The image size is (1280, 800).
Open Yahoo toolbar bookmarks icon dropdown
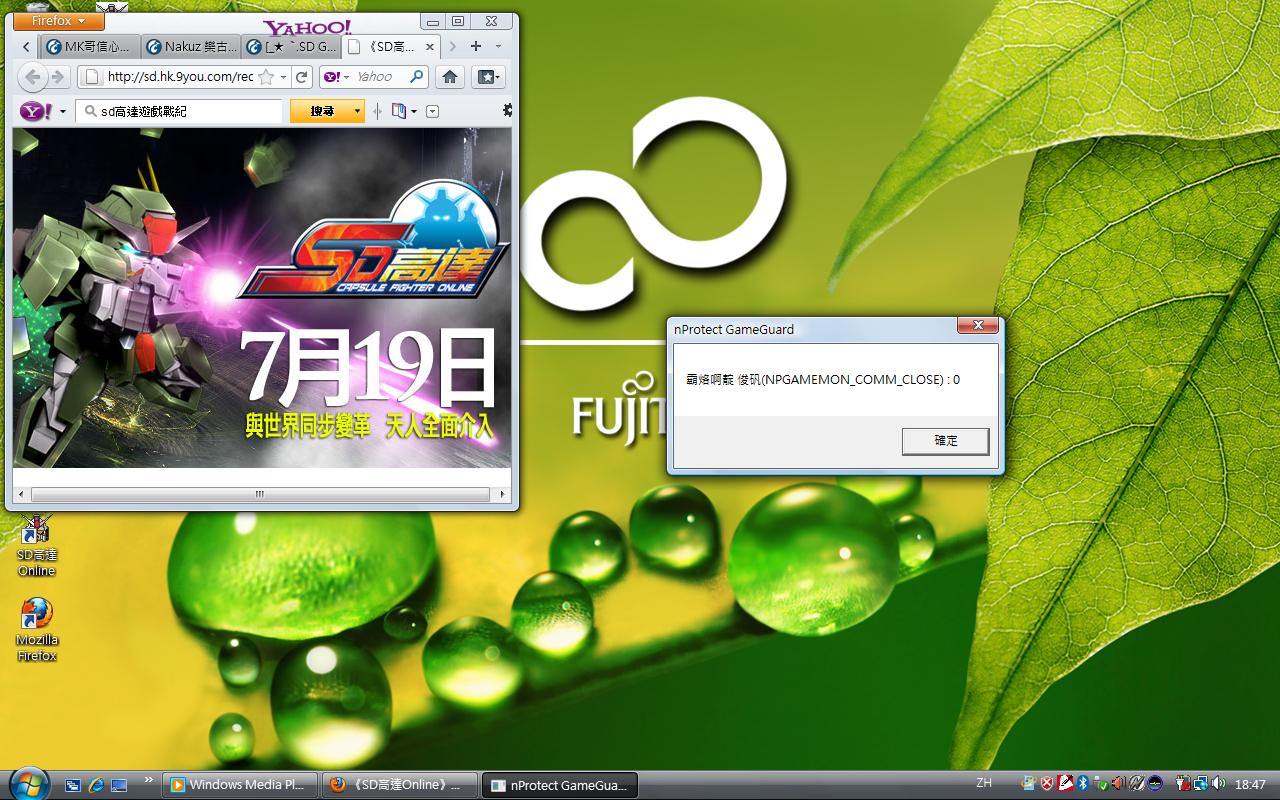404,111
